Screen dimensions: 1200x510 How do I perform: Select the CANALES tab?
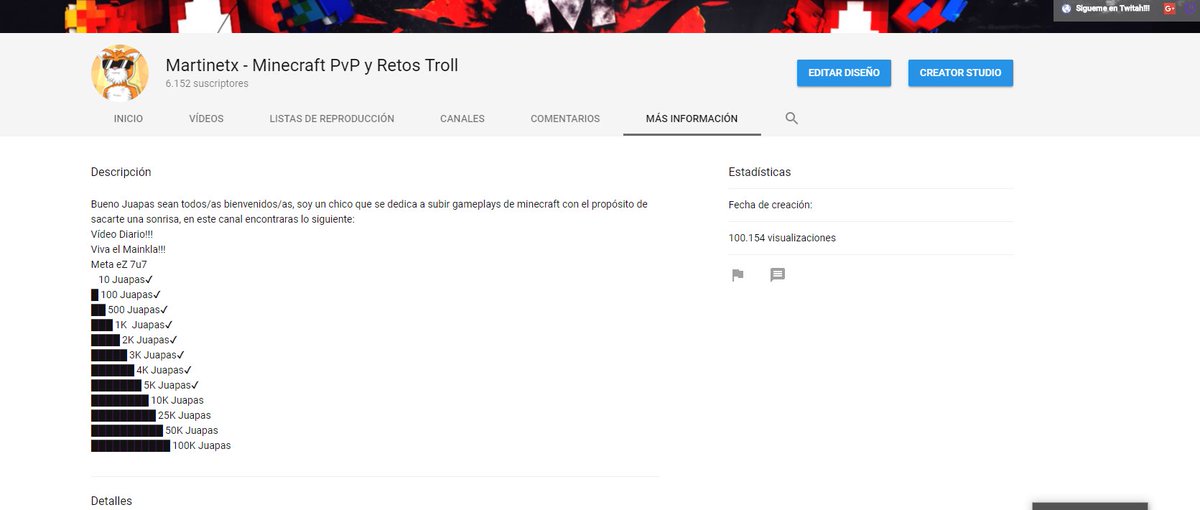[462, 118]
